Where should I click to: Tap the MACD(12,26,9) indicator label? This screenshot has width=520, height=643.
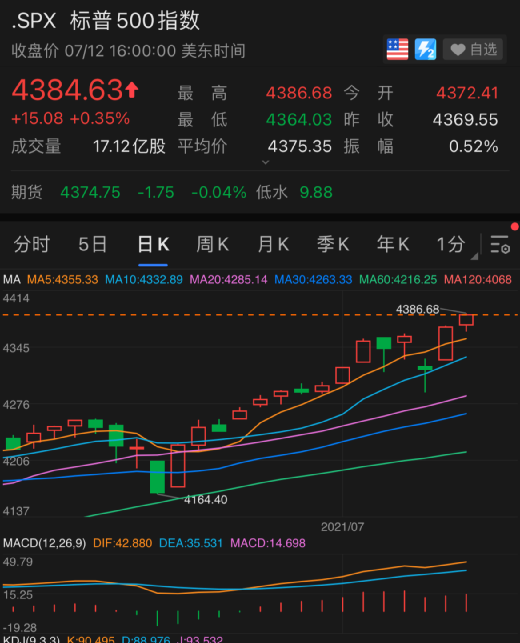click(45, 543)
